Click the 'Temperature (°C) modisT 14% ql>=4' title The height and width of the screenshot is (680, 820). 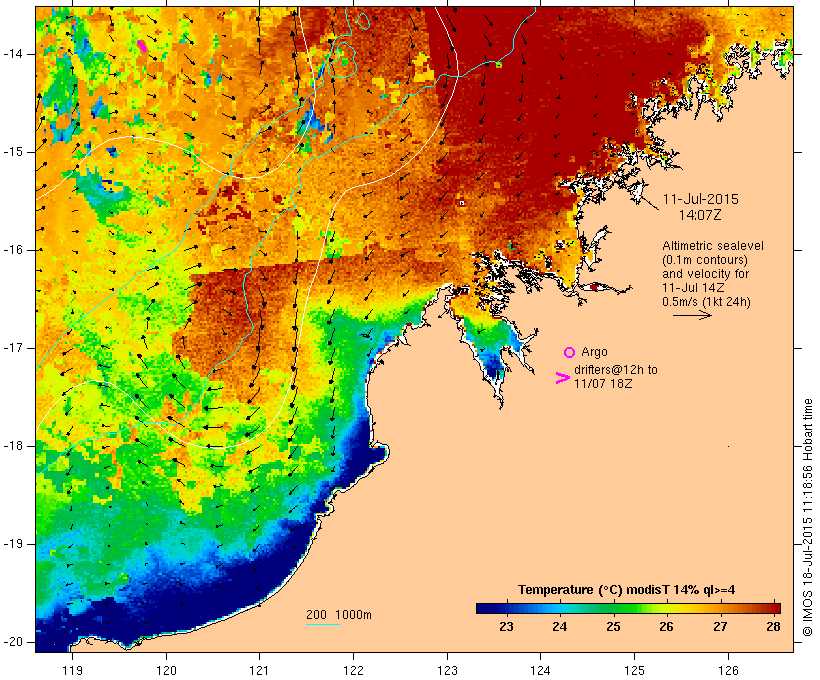pyautogui.click(x=627, y=590)
